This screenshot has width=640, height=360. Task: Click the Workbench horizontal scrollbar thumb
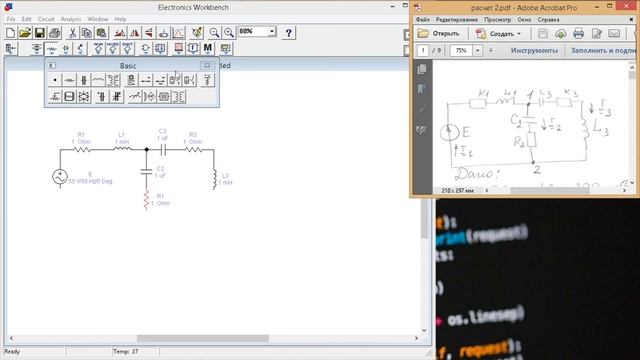pyautogui.click(x=202, y=338)
